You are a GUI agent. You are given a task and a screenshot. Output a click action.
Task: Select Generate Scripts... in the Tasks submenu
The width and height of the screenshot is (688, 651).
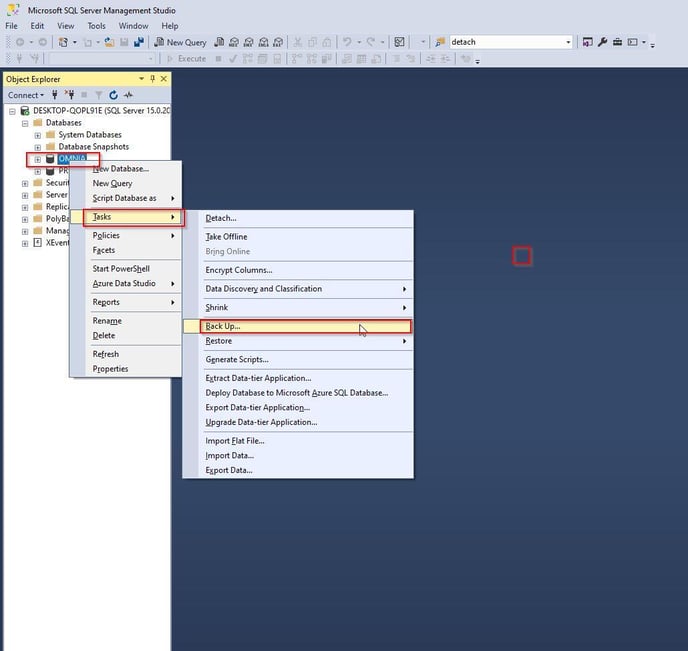(x=298, y=360)
